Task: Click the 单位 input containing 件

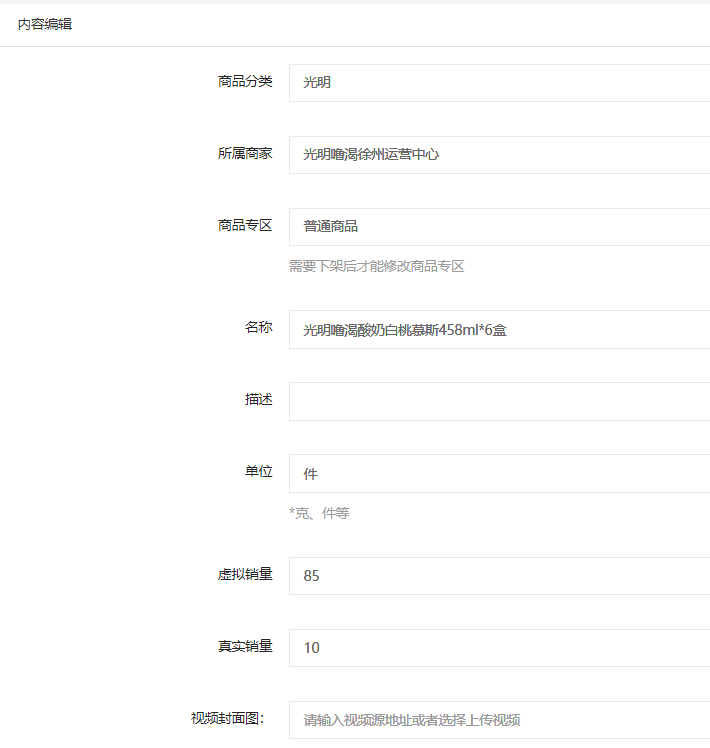Action: point(500,474)
